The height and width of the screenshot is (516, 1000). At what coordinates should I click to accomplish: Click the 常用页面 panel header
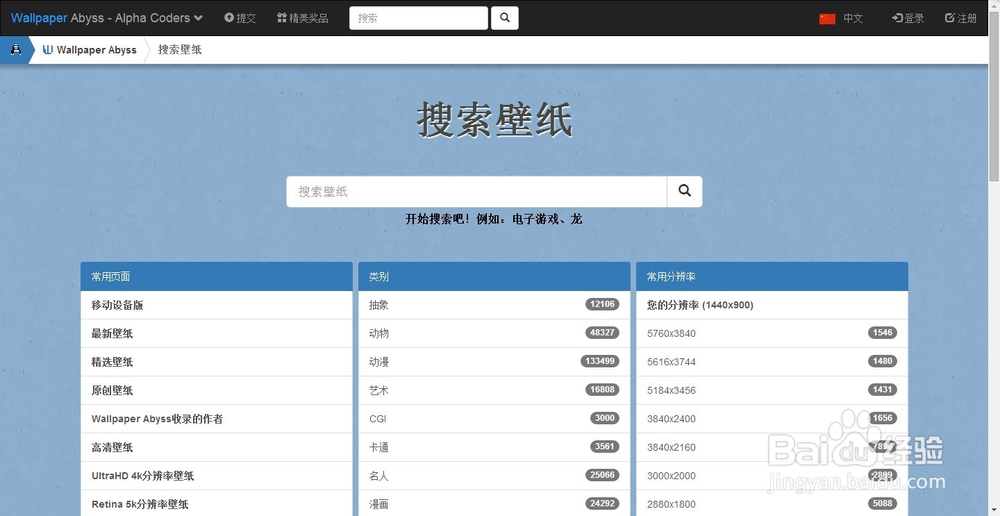pyautogui.click(x=216, y=276)
